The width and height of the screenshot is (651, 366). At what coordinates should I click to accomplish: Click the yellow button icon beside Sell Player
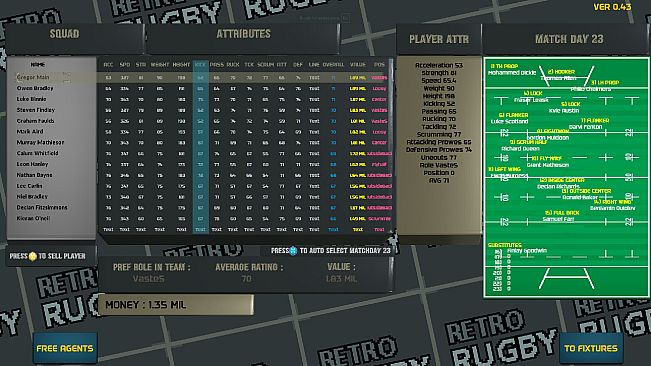(32, 256)
